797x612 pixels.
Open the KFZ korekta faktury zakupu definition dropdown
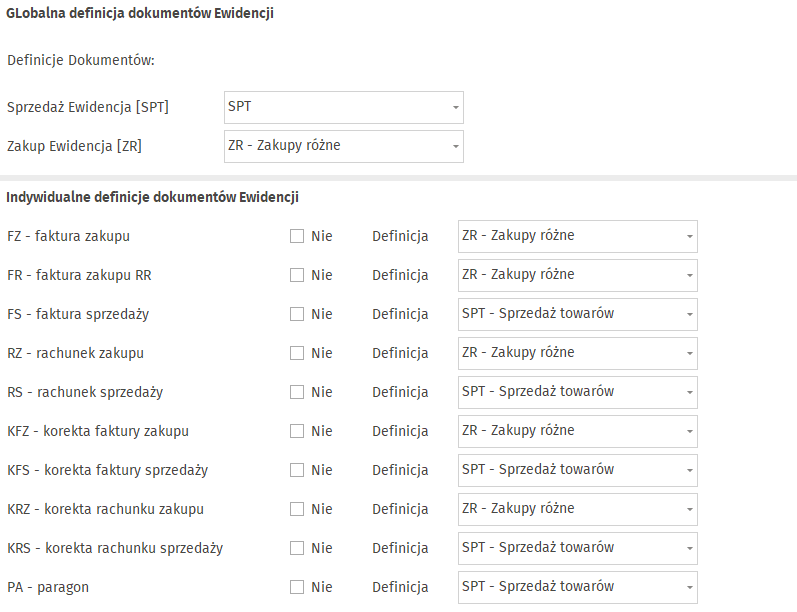(x=577, y=431)
